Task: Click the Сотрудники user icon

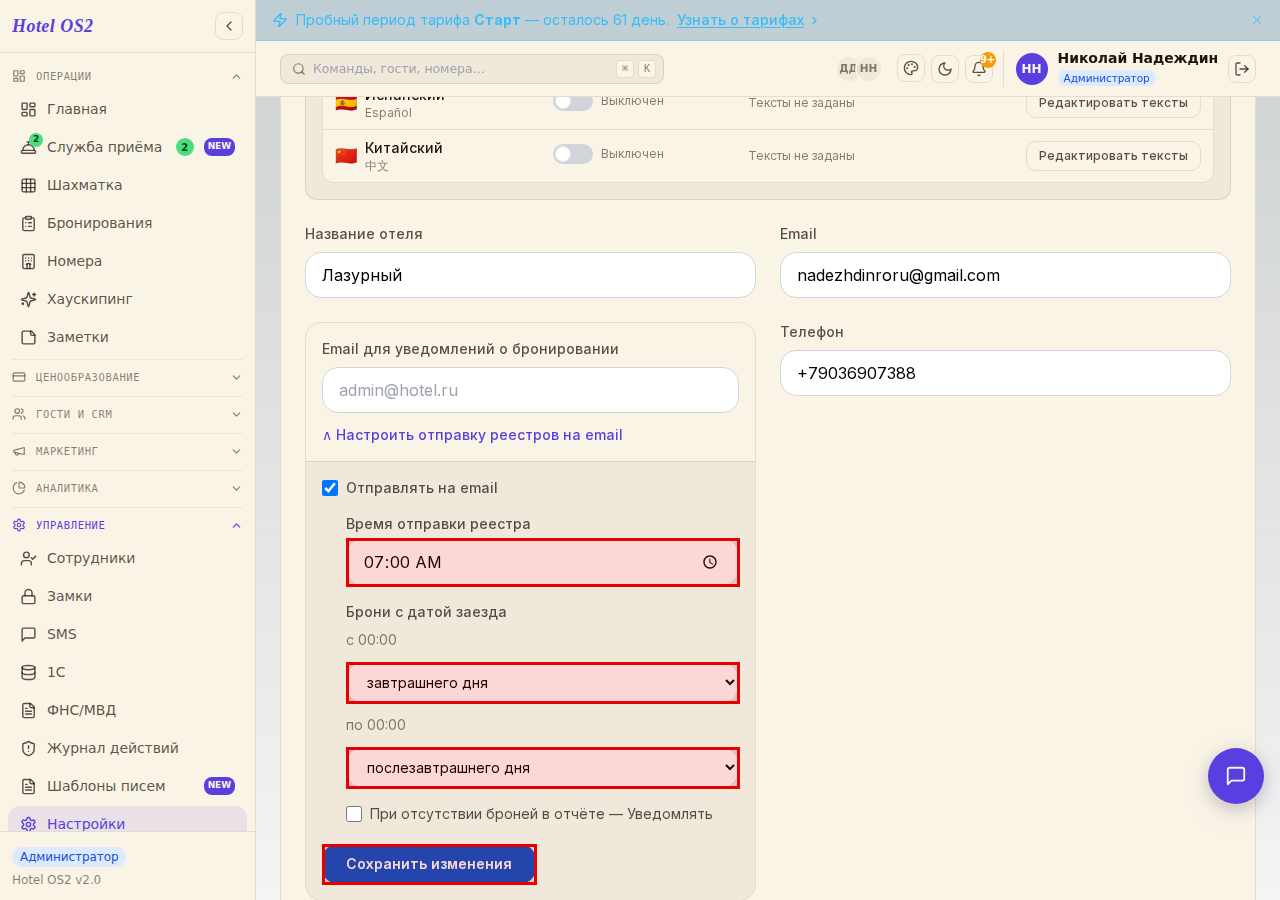Action: pyautogui.click(x=28, y=558)
